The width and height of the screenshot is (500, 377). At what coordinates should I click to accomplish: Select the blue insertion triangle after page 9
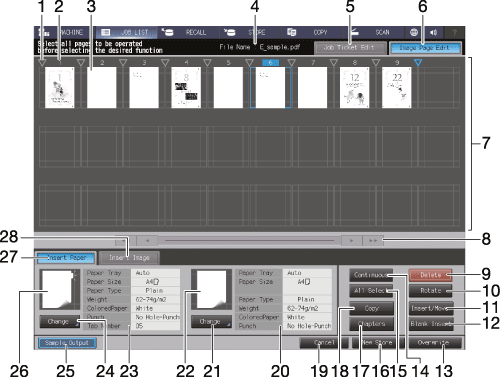[x=418, y=62]
